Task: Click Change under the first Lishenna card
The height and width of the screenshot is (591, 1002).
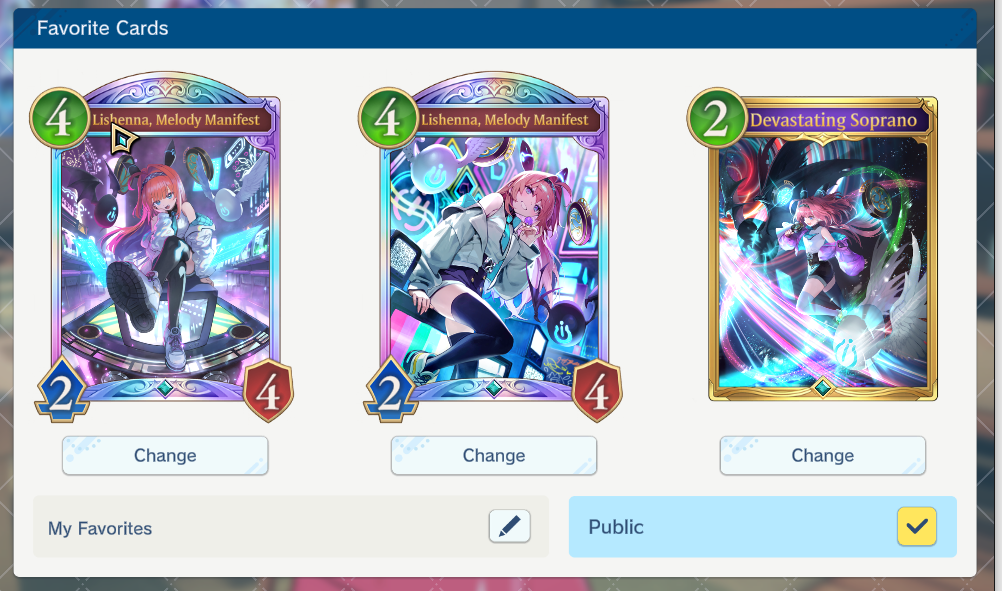Action: tap(165, 456)
